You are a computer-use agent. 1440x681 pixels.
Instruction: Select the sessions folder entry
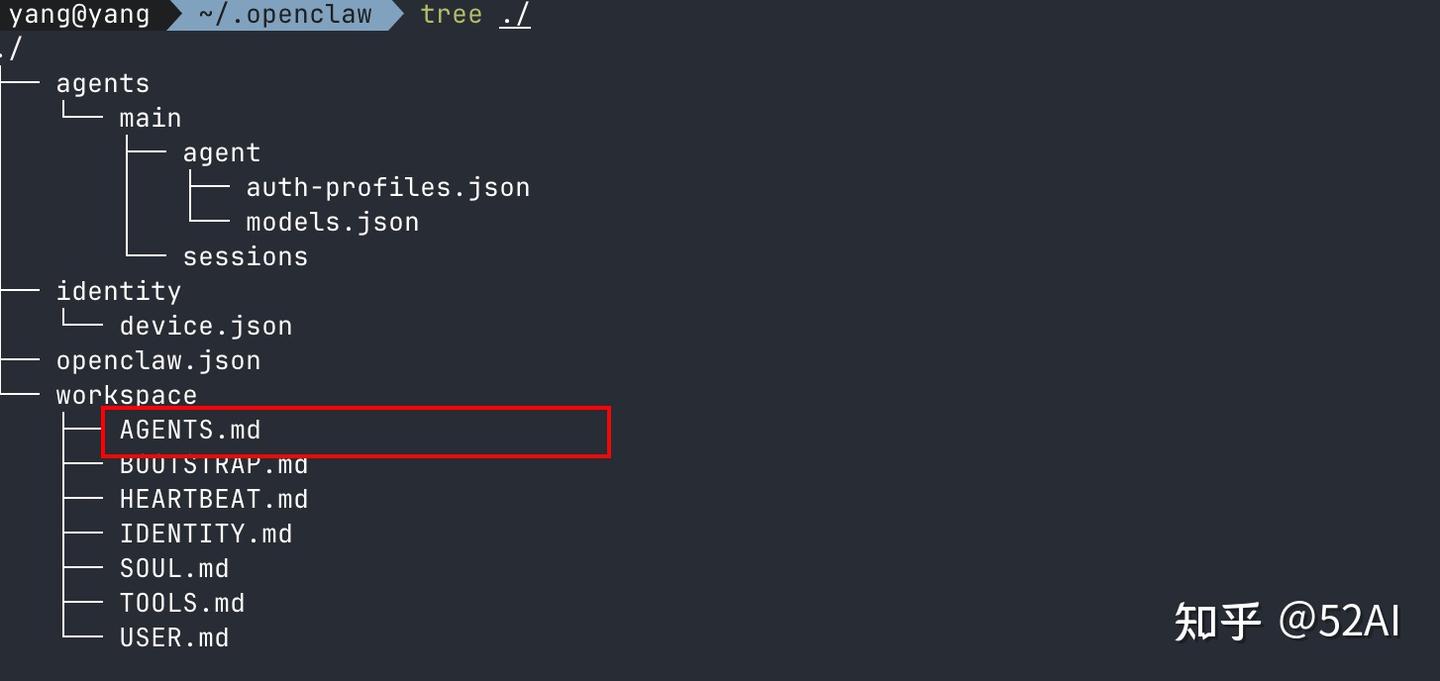tap(245, 257)
